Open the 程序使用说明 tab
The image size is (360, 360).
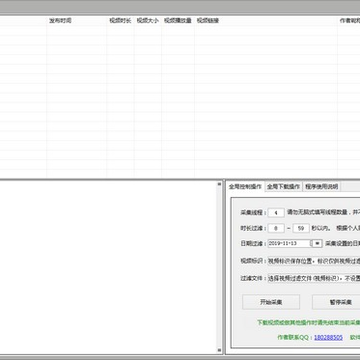click(322, 187)
